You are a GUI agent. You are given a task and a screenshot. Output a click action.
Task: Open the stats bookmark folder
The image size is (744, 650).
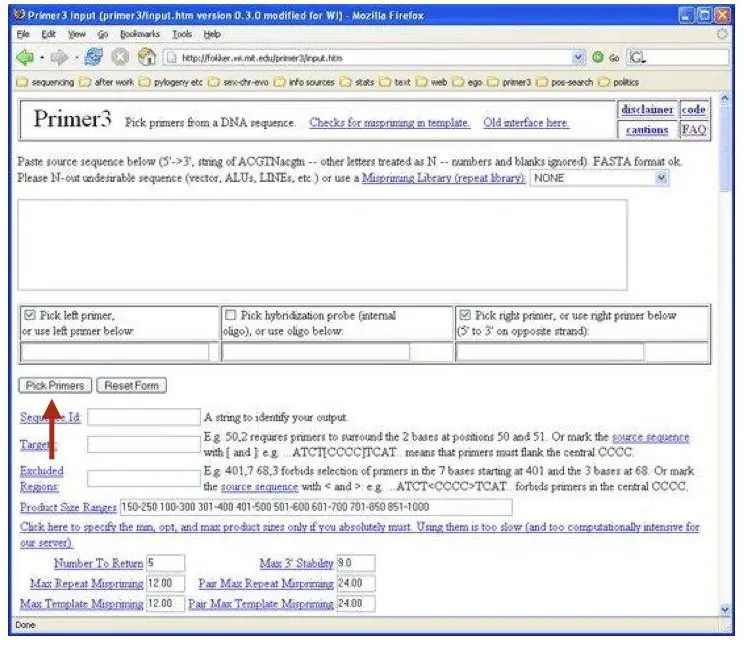[x=357, y=82]
